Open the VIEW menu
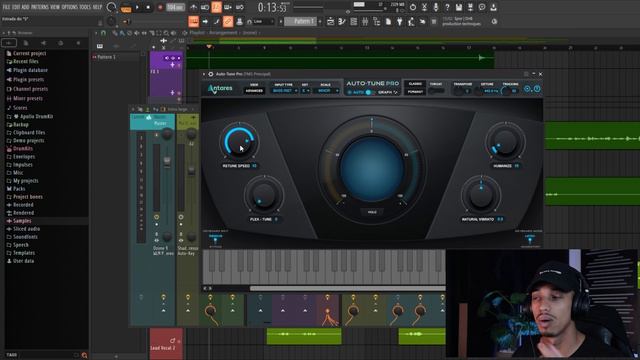This screenshot has height=360, width=640. pyautogui.click(x=55, y=7)
